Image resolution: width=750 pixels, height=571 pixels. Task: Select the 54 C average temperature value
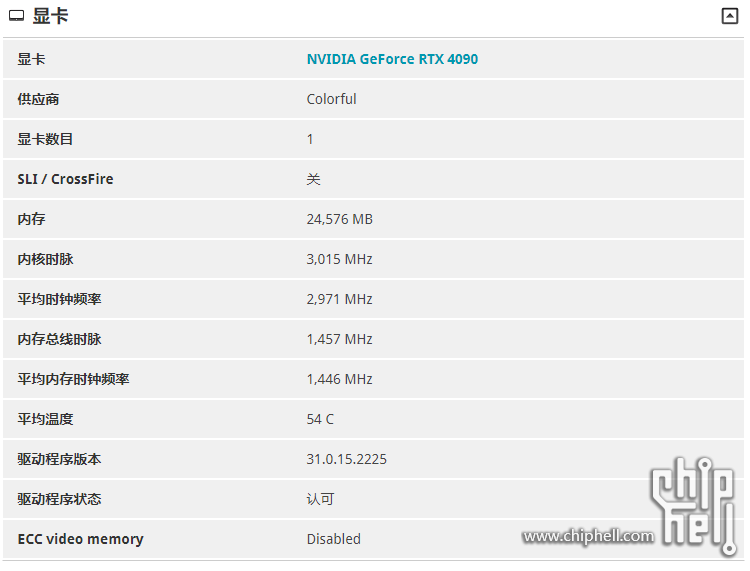click(x=320, y=419)
